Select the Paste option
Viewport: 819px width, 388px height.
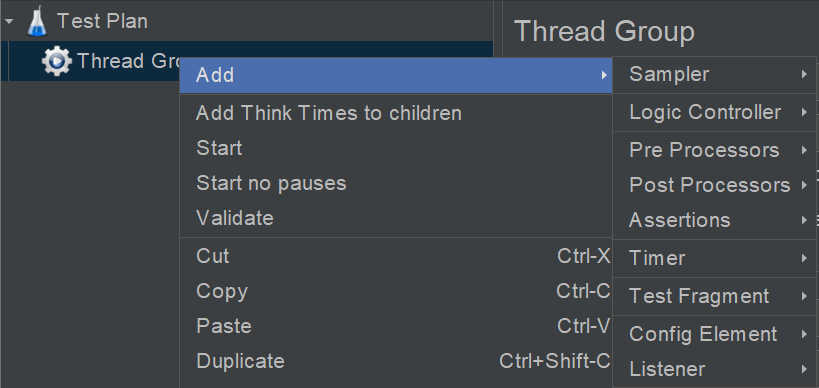click(396, 326)
